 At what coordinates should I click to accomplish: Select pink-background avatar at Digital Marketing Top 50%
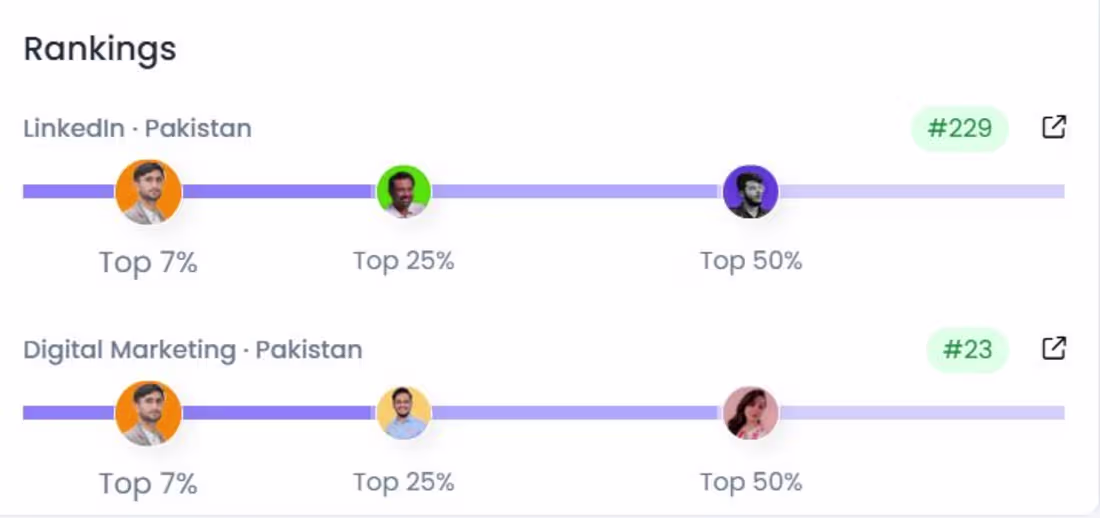click(x=751, y=413)
